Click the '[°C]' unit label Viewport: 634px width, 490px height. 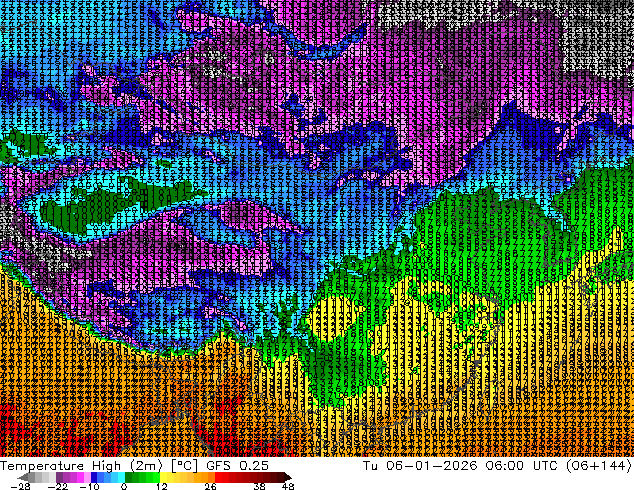point(184,466)
